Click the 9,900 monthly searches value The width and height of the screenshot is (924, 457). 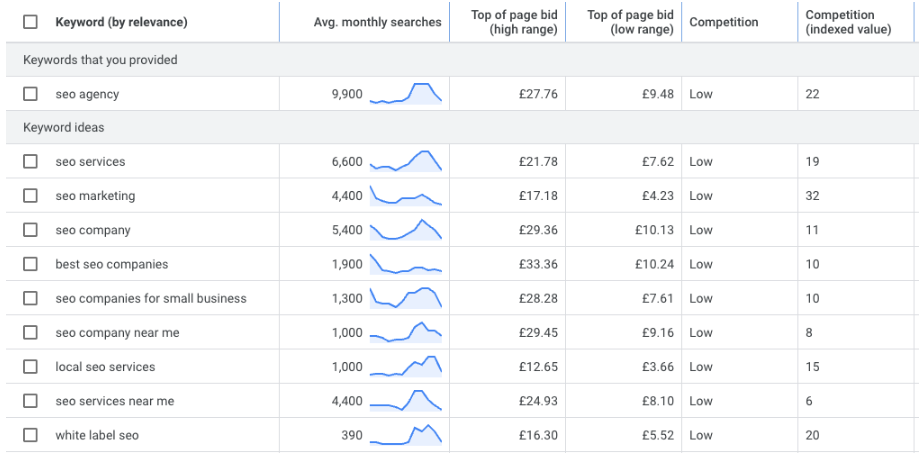pos(348,94)
